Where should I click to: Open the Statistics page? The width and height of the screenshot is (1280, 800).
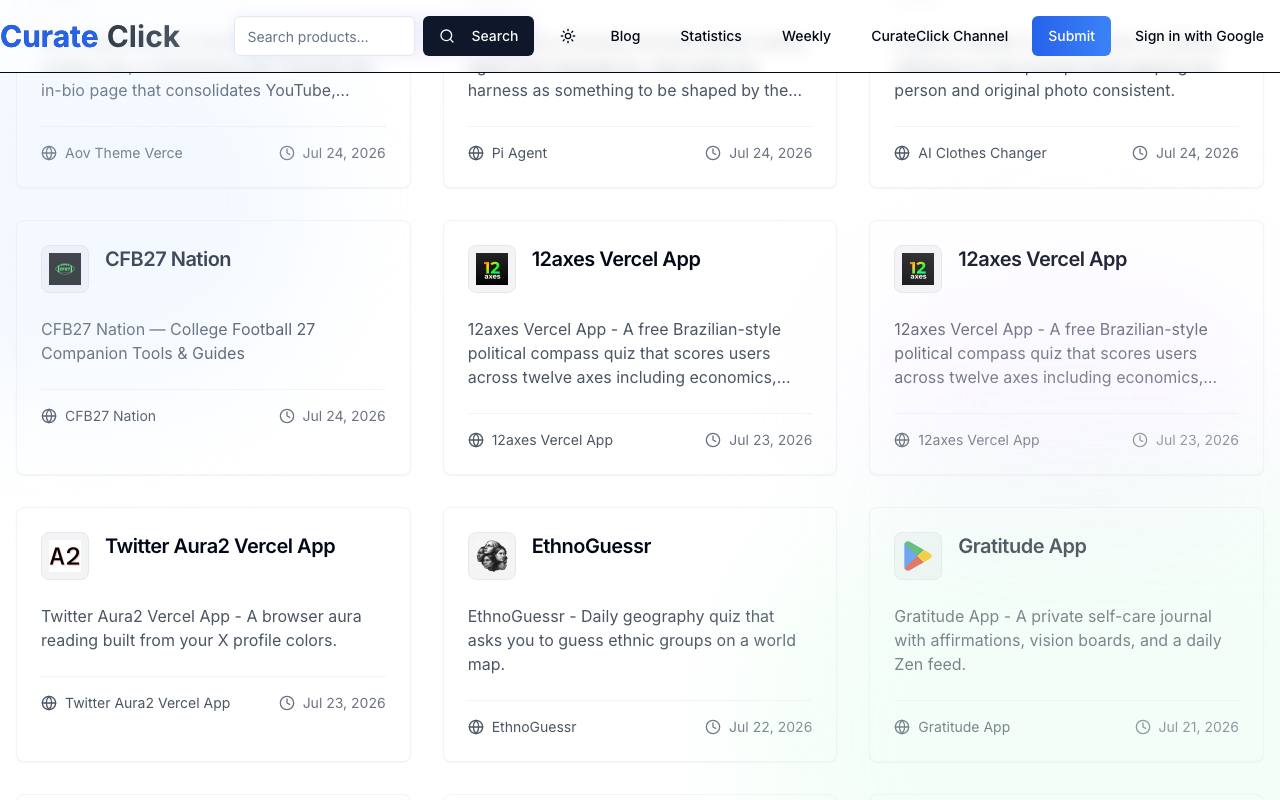tap(711, 36)
